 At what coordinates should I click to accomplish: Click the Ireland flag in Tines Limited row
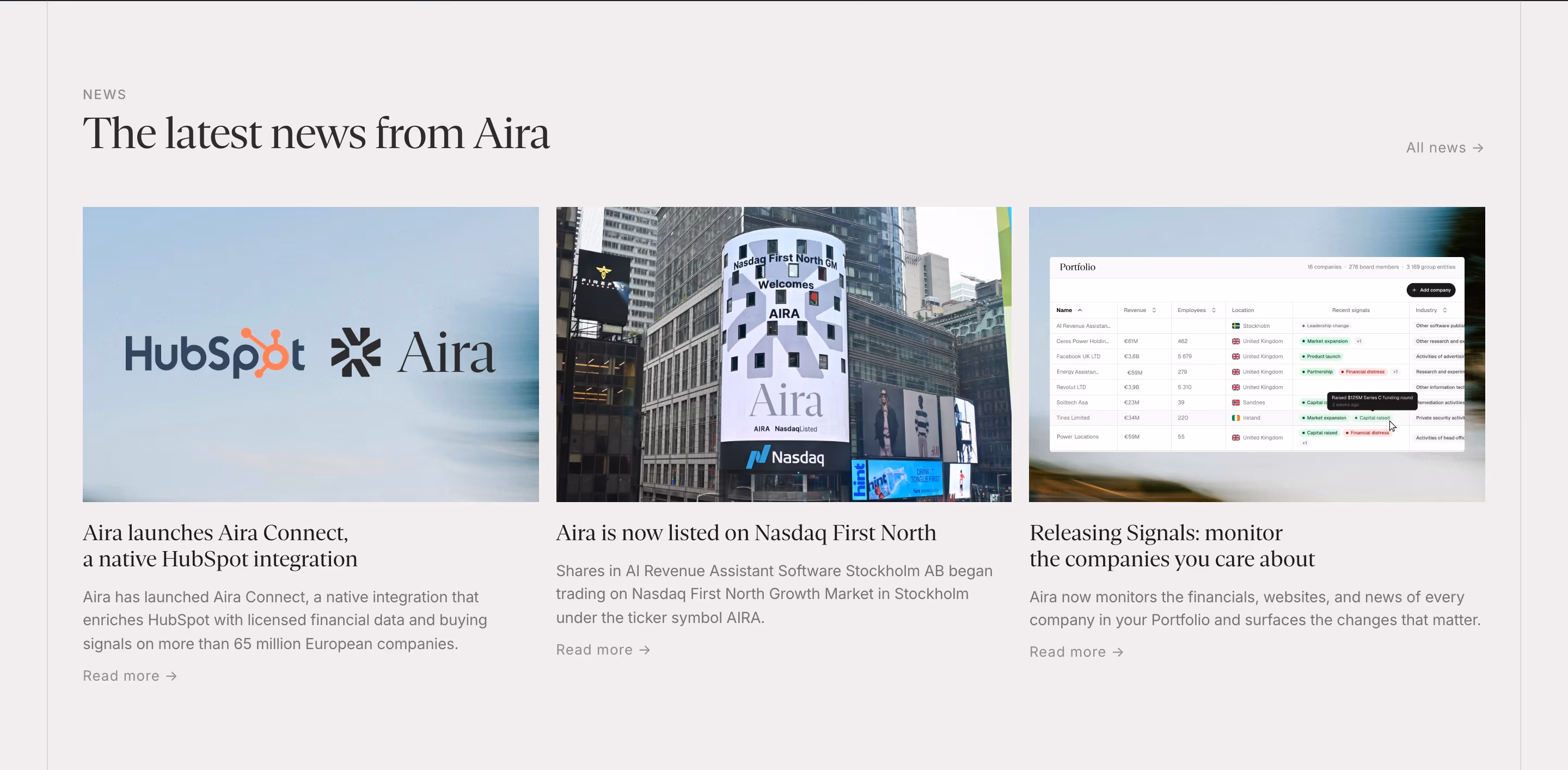pyautogui.click(x=1236, y=418)
